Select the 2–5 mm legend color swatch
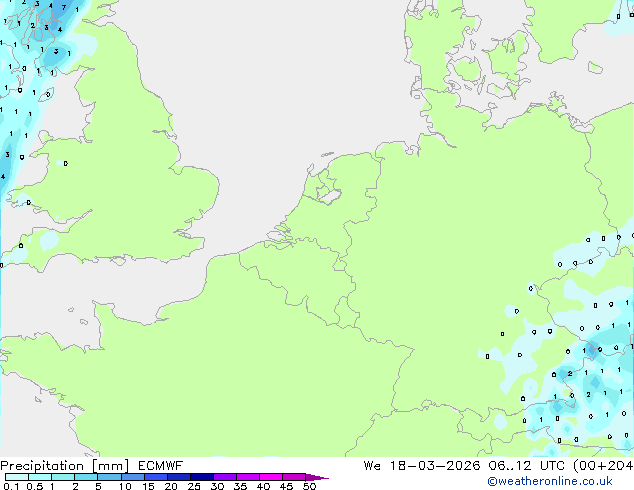Image resolution: width=634 pixels, height=490 pixels. coord(86,477)
